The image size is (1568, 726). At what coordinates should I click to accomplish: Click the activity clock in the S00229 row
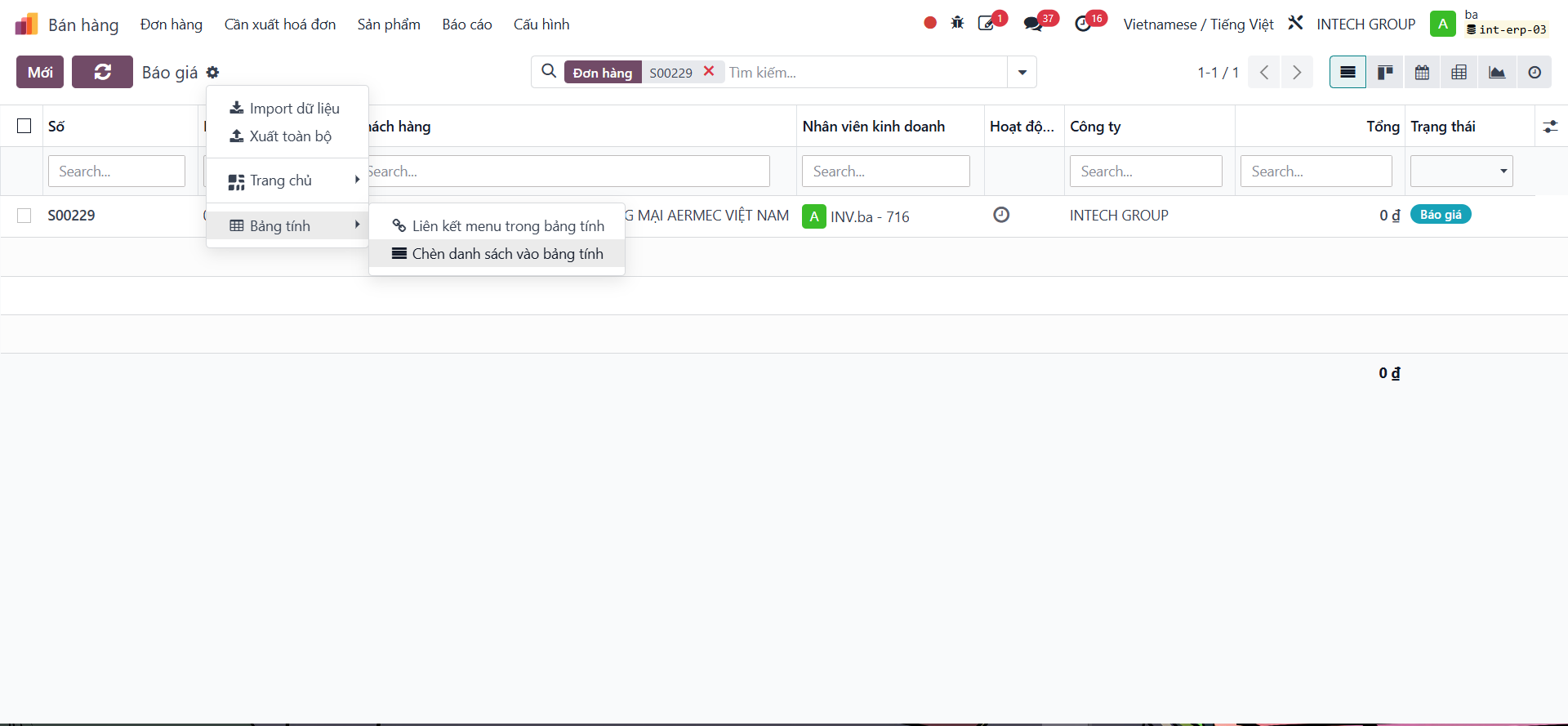pyautogui.click(x=1001, y=215)
